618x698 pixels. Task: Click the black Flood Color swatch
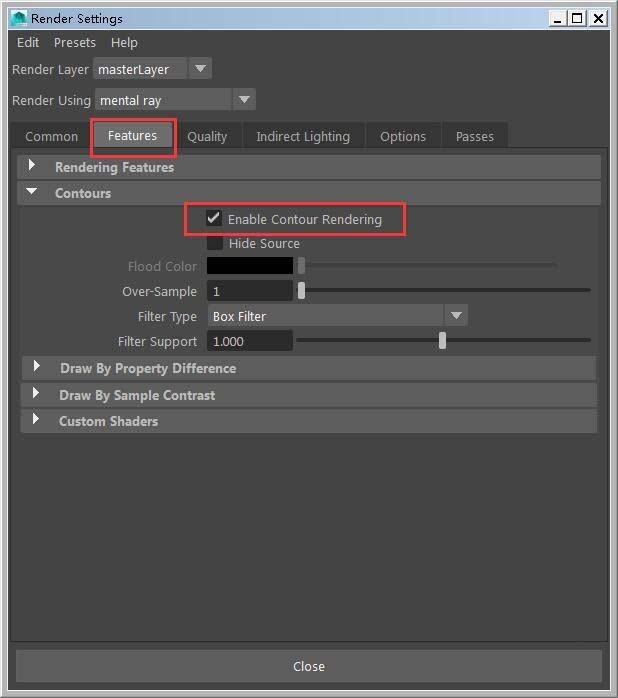tap(250, 266)
